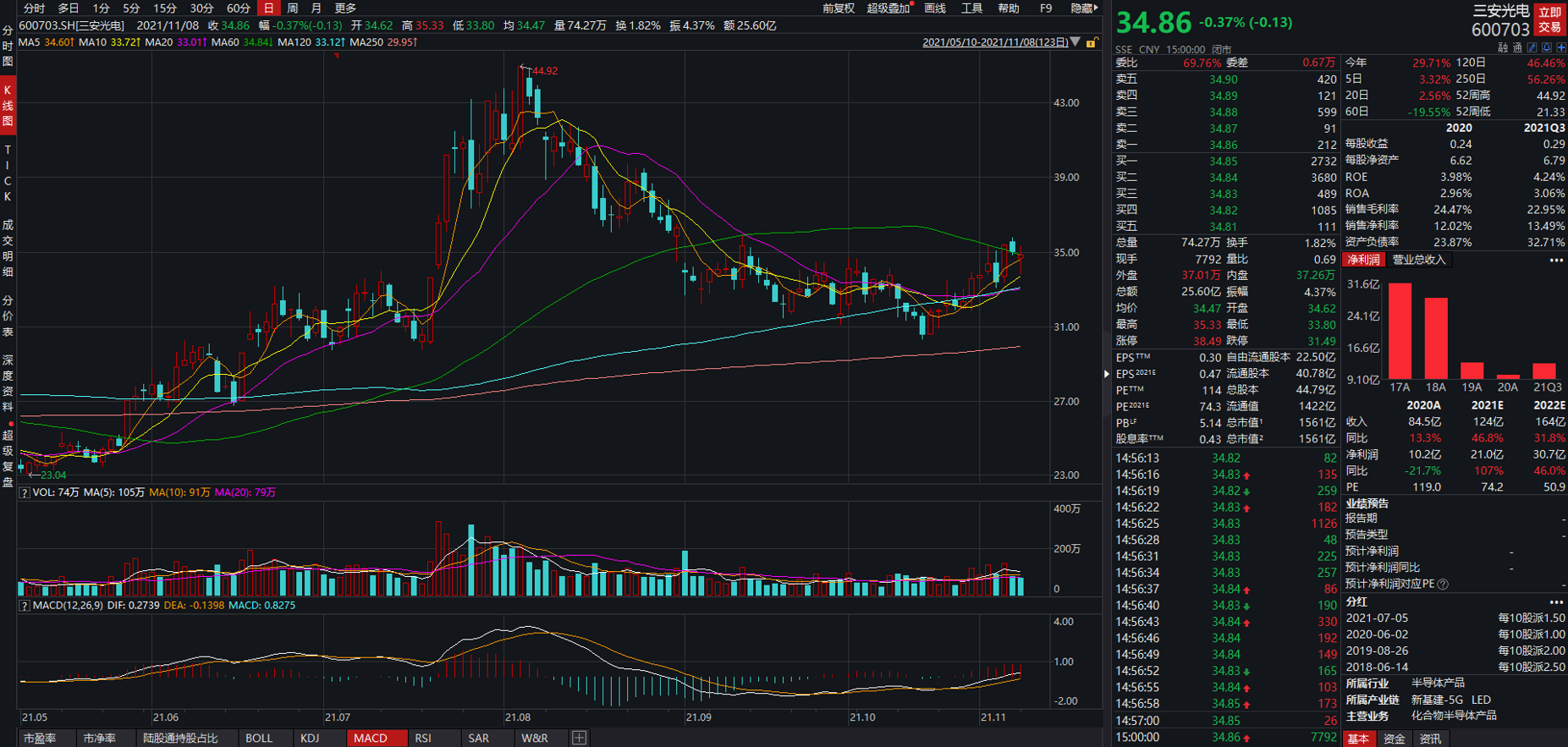
Task: Open the VOL indicator help question-mark icon
Action: 25,492
